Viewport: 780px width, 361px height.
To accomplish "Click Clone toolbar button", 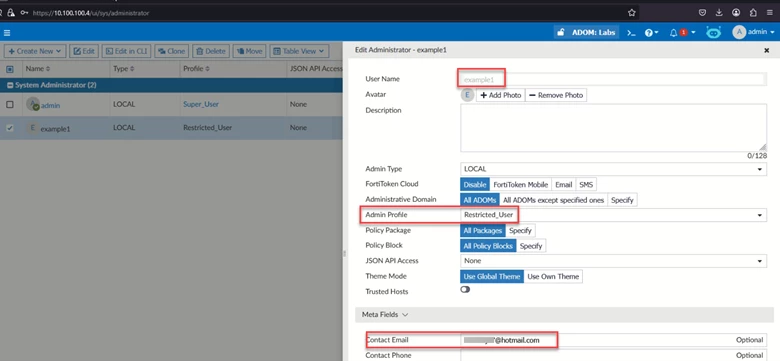I will [x=171, y=51].
